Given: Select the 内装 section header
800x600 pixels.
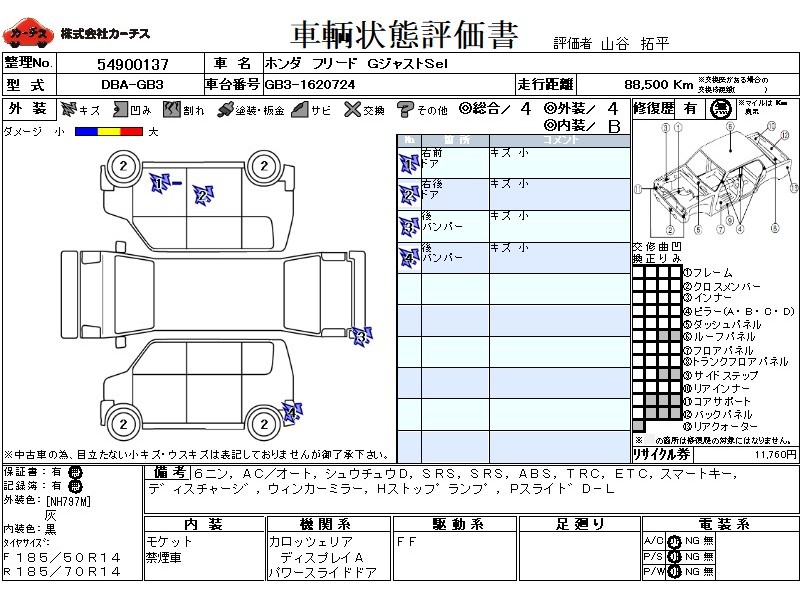Looking at the screenshot, I should [203, 524].
